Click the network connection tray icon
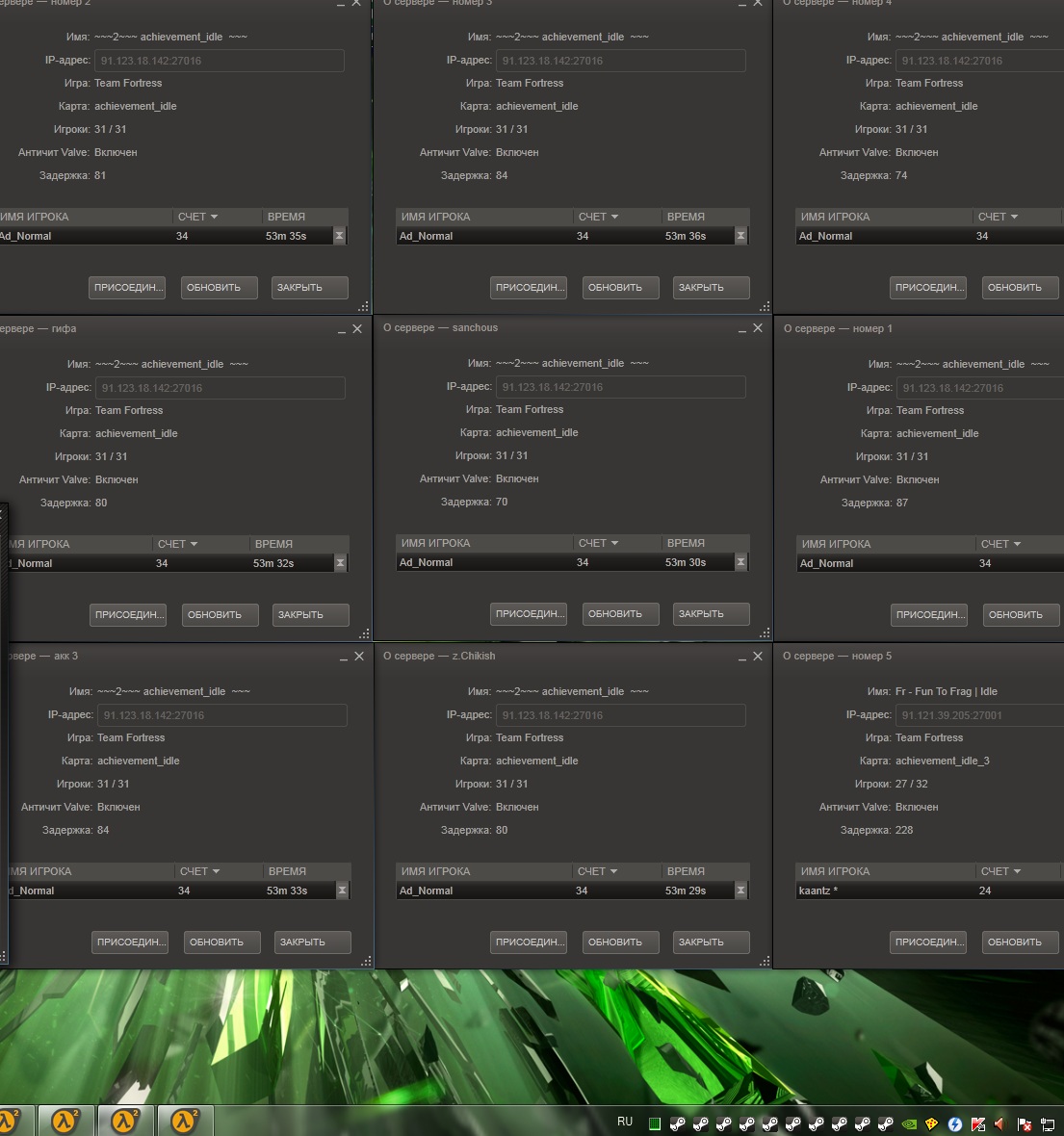Image resolution: width=1064 pixels, height=1136 pixels. click(1048, 1123)
